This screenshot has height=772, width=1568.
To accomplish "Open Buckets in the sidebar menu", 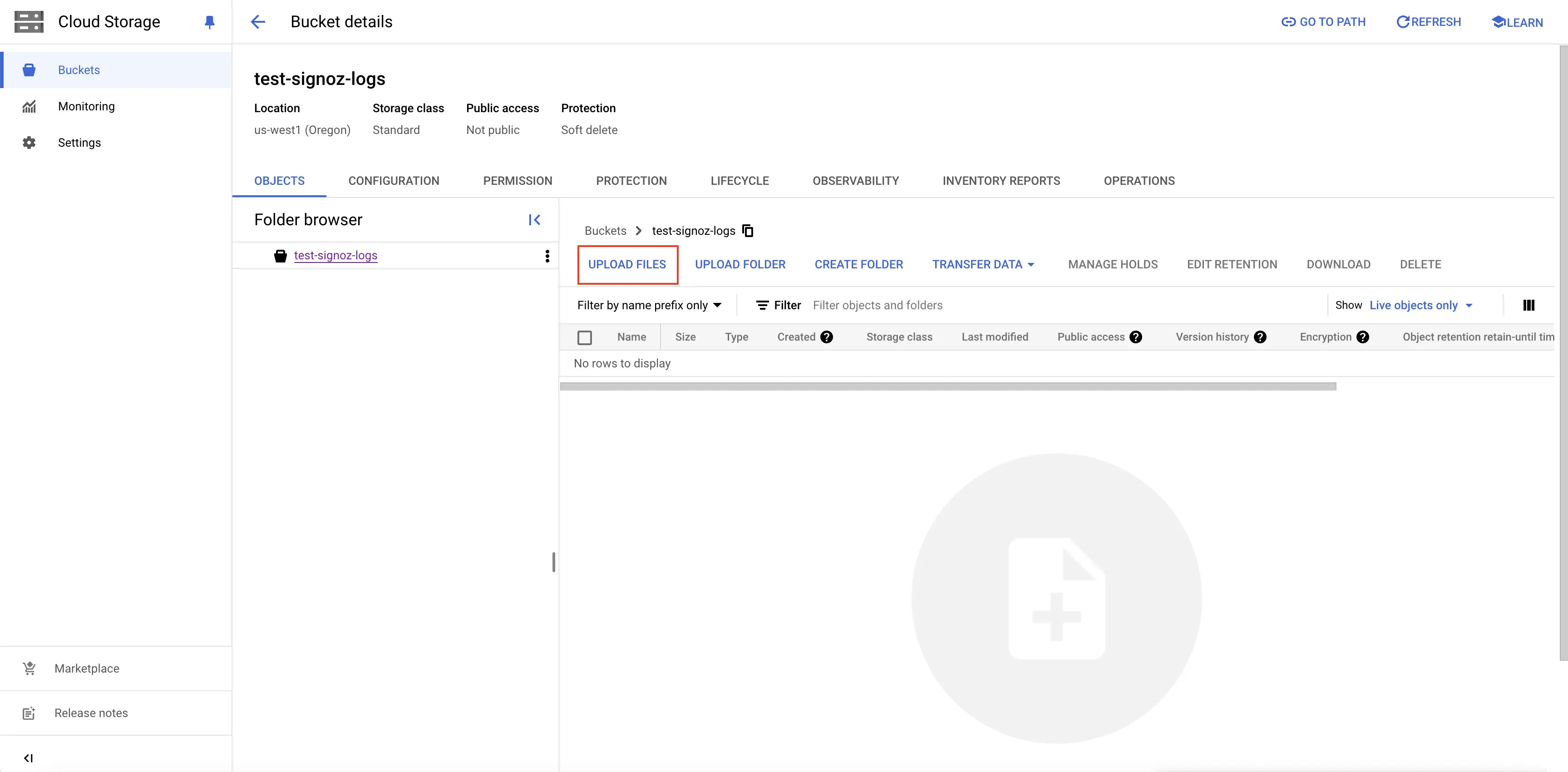I will pyautogui.click(x=116, y=70).
